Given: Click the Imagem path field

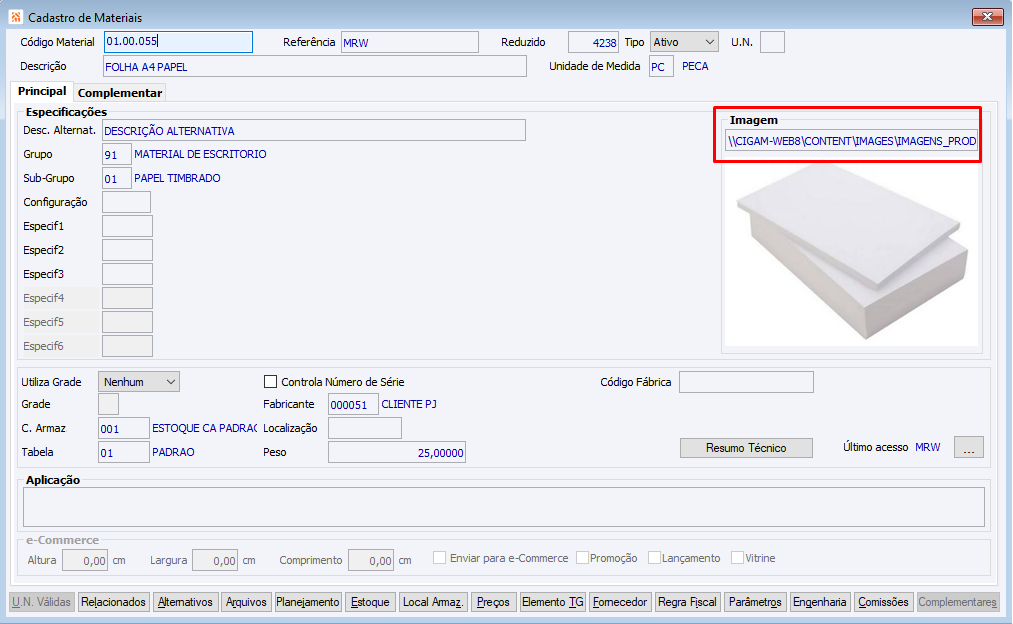Looking at the screenshot, I should pos(851,141).
